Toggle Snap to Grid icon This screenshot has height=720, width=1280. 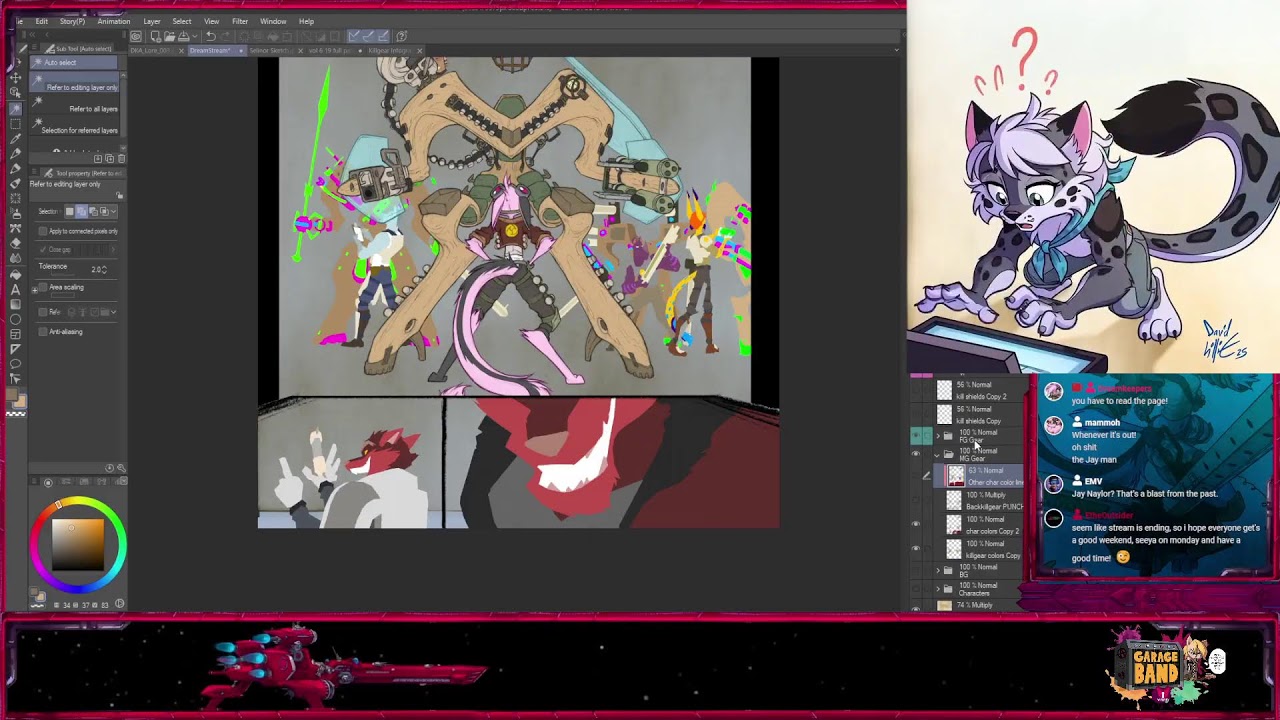[x=383, y=36]
